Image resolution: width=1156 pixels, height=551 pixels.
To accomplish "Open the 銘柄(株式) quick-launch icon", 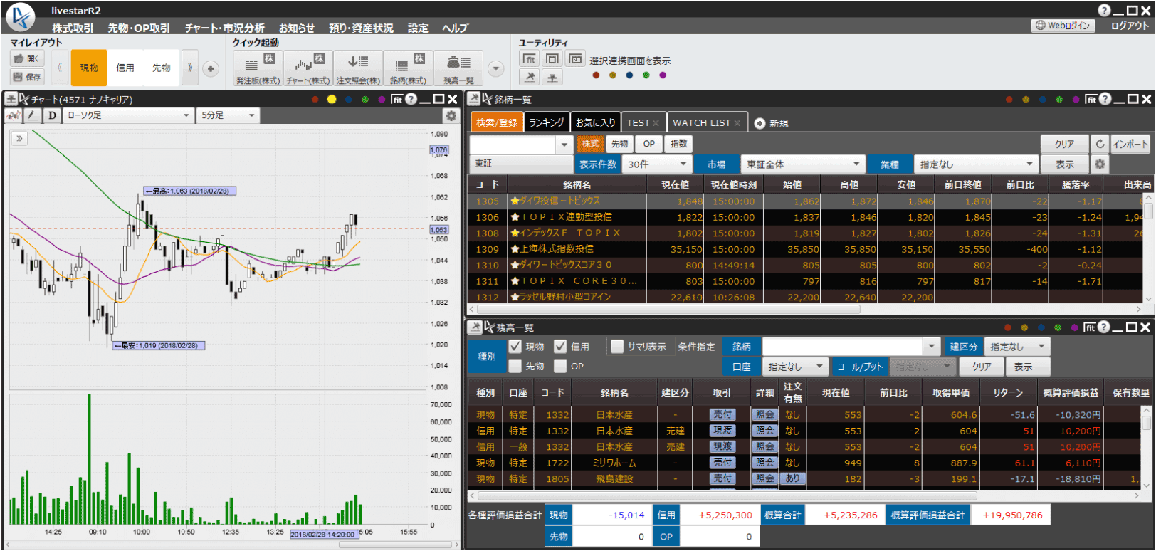I will 407,68.
